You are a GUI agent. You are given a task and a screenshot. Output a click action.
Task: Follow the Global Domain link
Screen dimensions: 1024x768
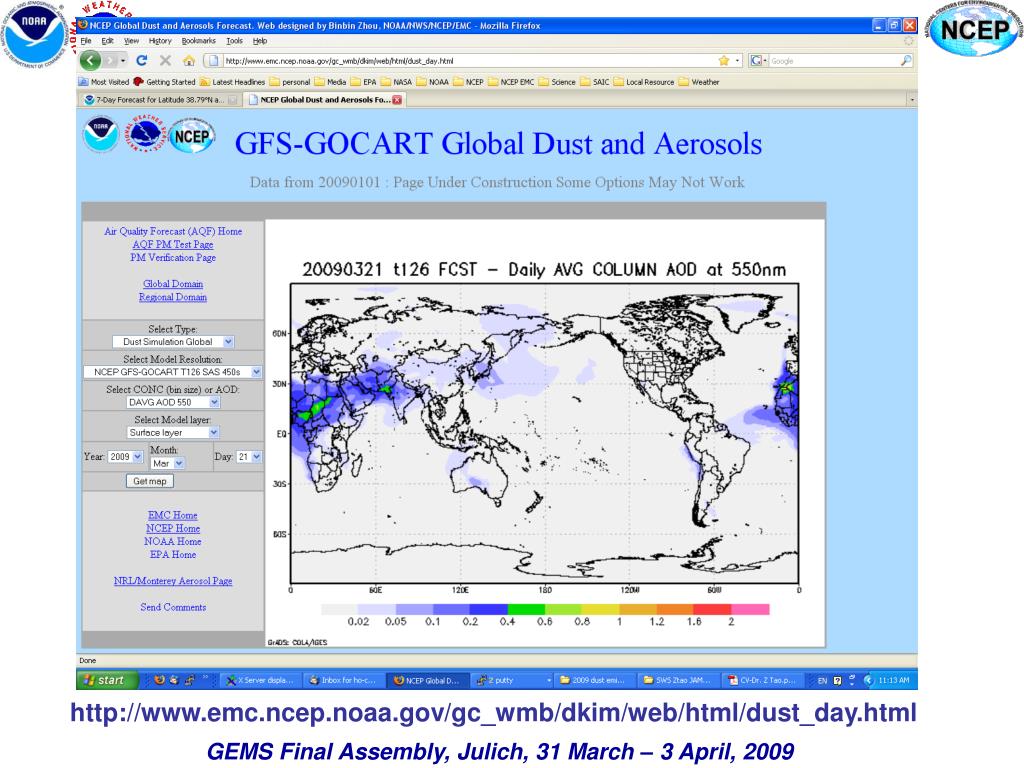point(173,283)
